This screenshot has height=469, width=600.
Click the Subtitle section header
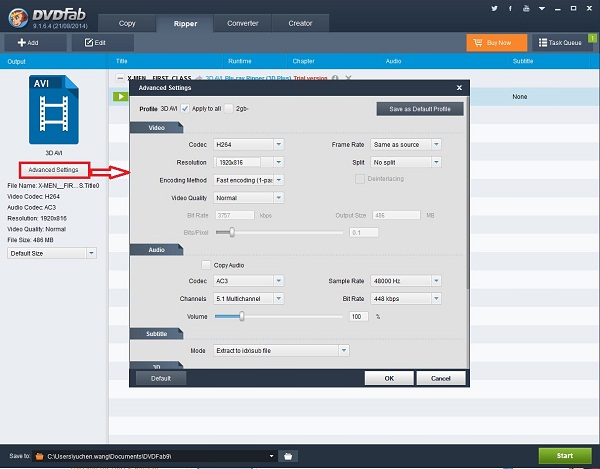[x=157, y=334]
